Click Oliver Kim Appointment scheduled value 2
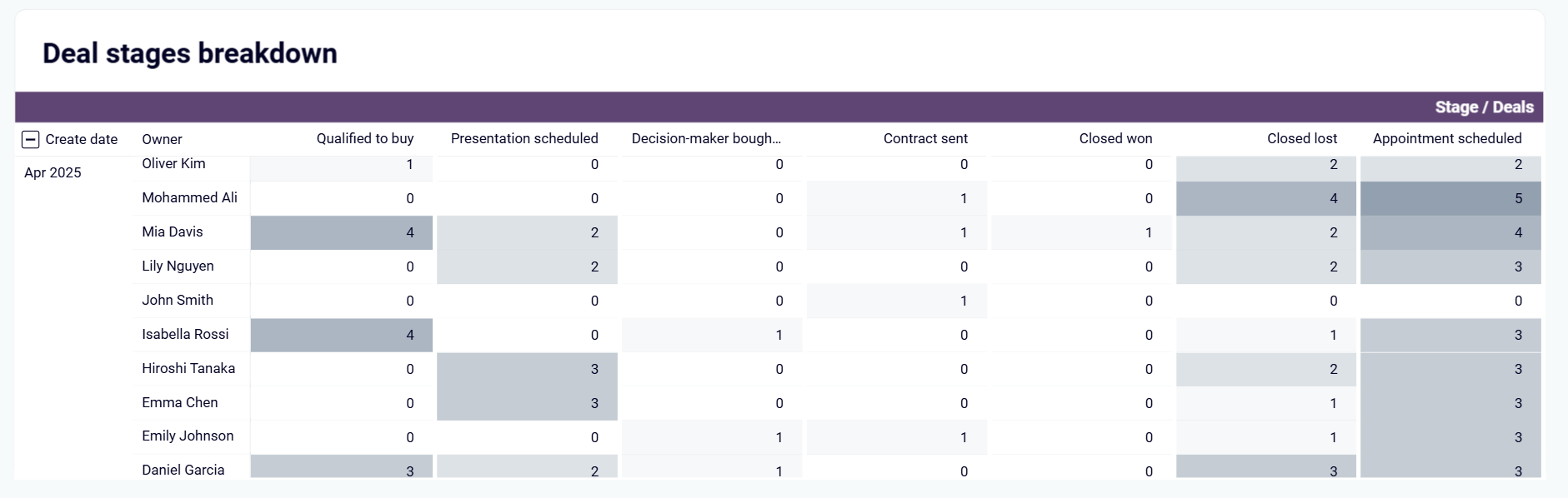Image resolution: width=1568 pixels, height=498 pixels. [x=1450, y=168]
